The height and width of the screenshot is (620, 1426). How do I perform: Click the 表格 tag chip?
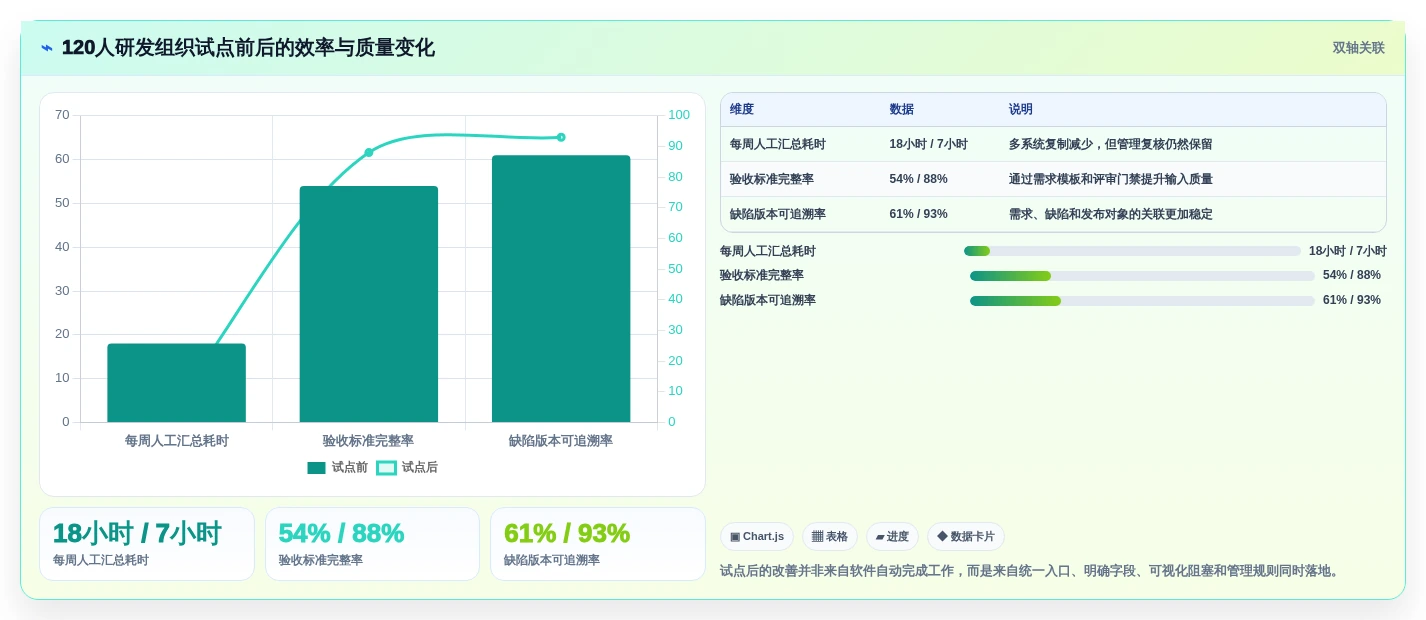830,537
